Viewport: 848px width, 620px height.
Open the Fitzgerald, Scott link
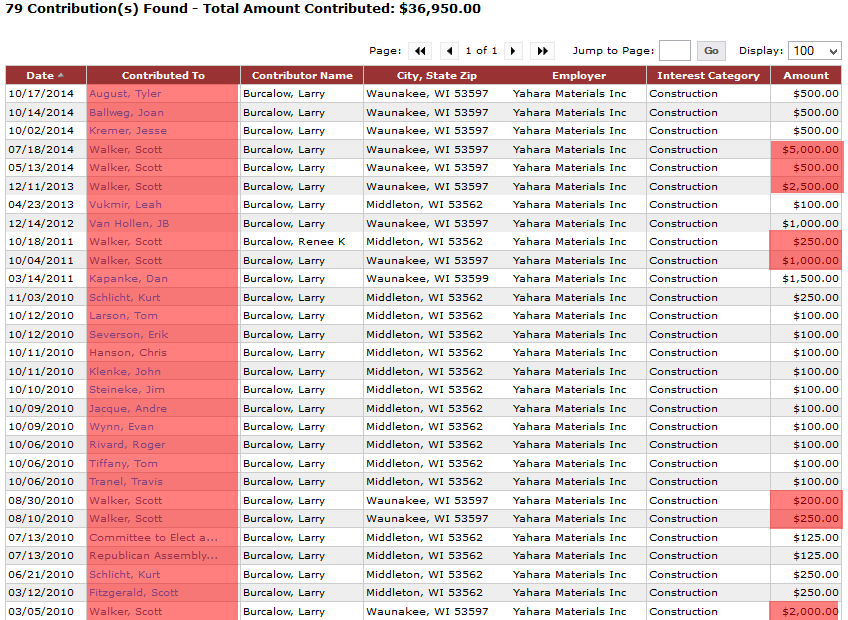point(134,593)
